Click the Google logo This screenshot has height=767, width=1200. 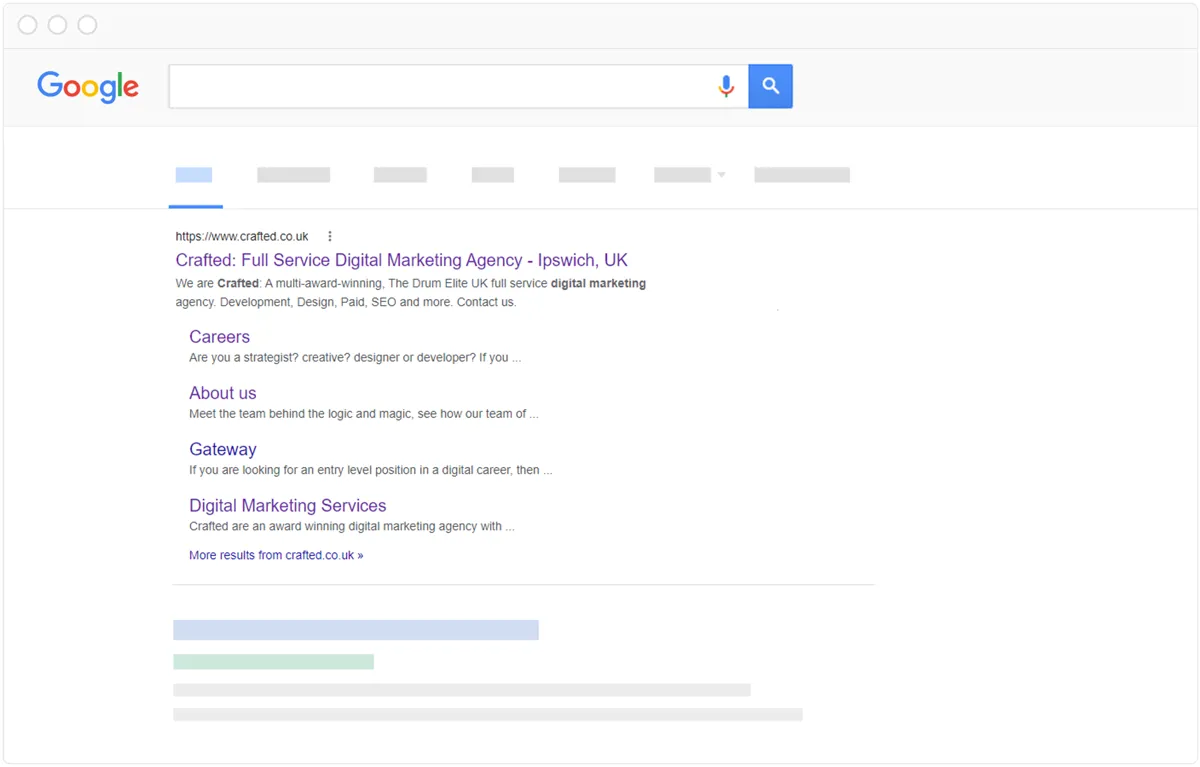click(88, 87)
